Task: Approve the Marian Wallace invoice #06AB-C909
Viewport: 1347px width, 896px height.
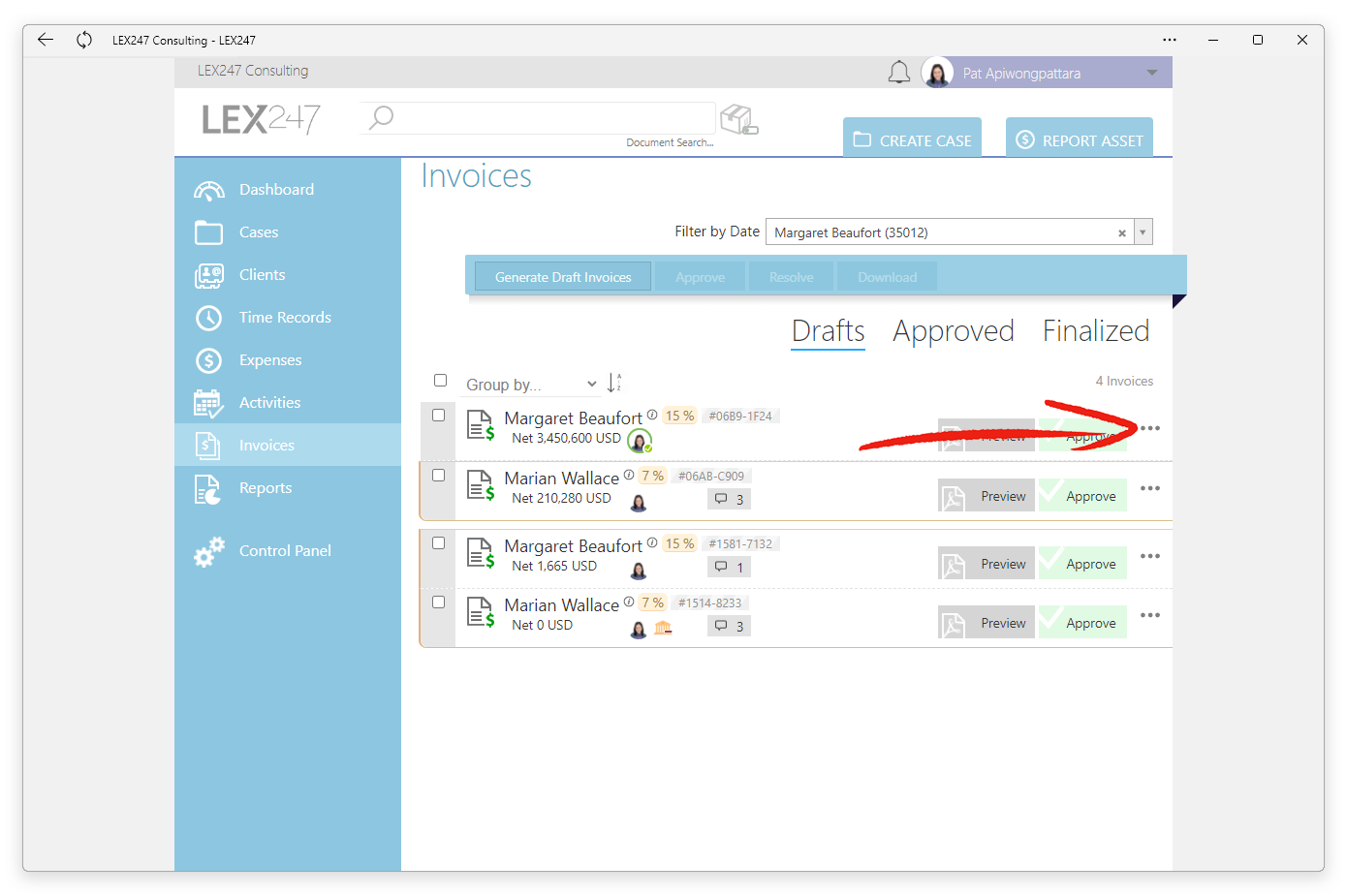Action: [1082, 496]
